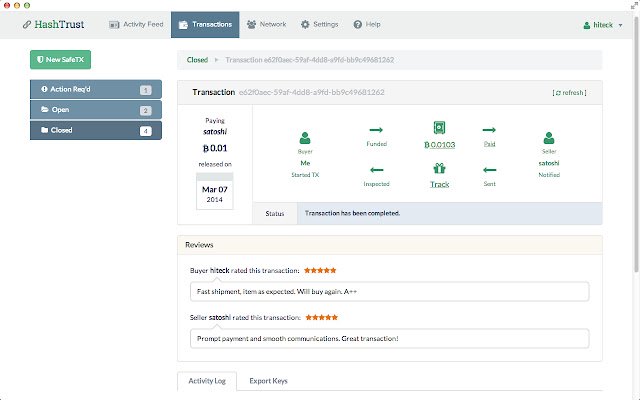The height and width of the screenshot is (400, 640).
Task: Refresh the transaction details
Action: coord(569,93)
